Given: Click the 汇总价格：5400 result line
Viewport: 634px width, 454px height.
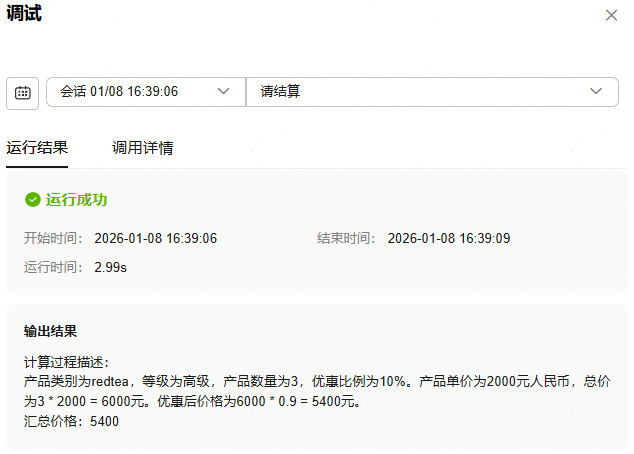Looking at the screenshot, I should pyautogui.click(x=71, y=422).
